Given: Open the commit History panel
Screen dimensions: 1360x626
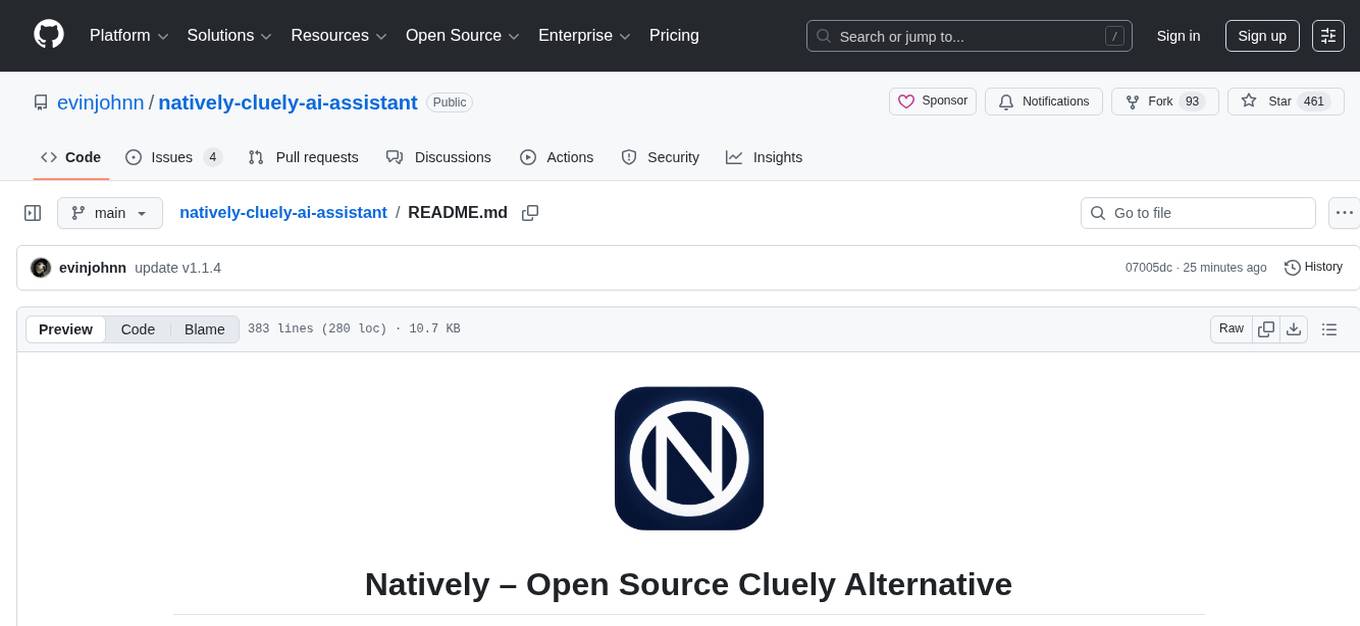Looking at the screenshot, I should pos(1313,267).
